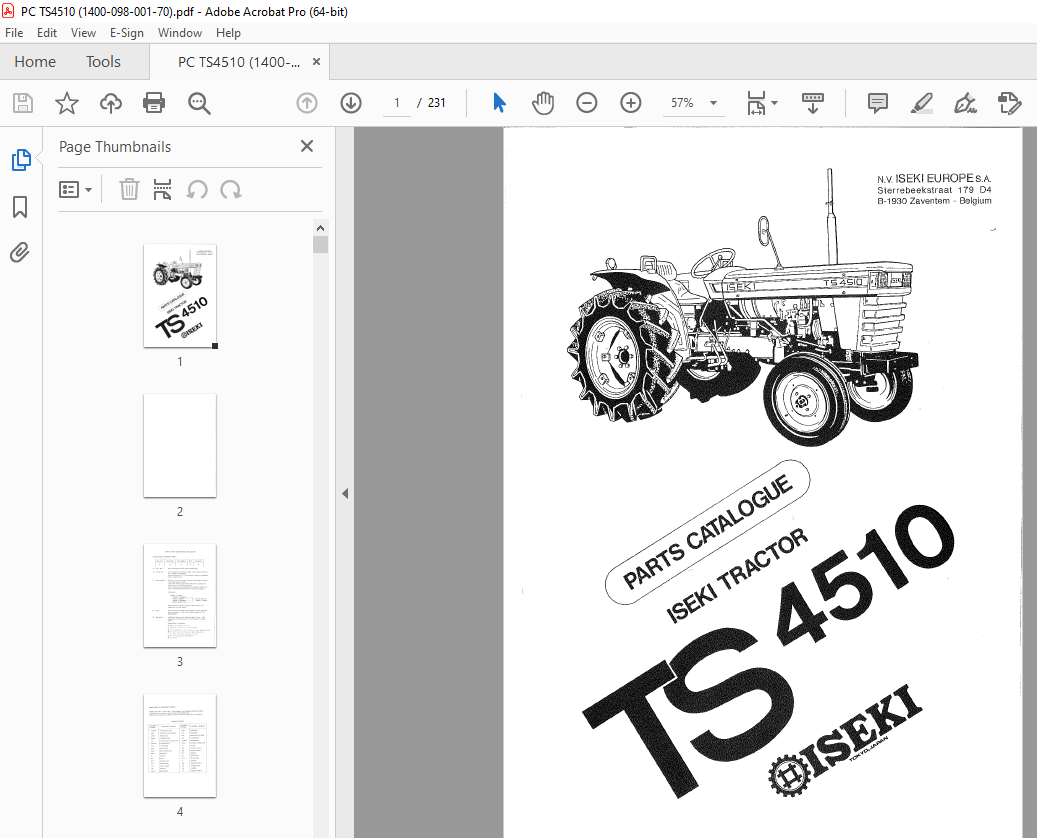
Task: Zoom out with the minus icon
Action: click(x=587, y=103)
